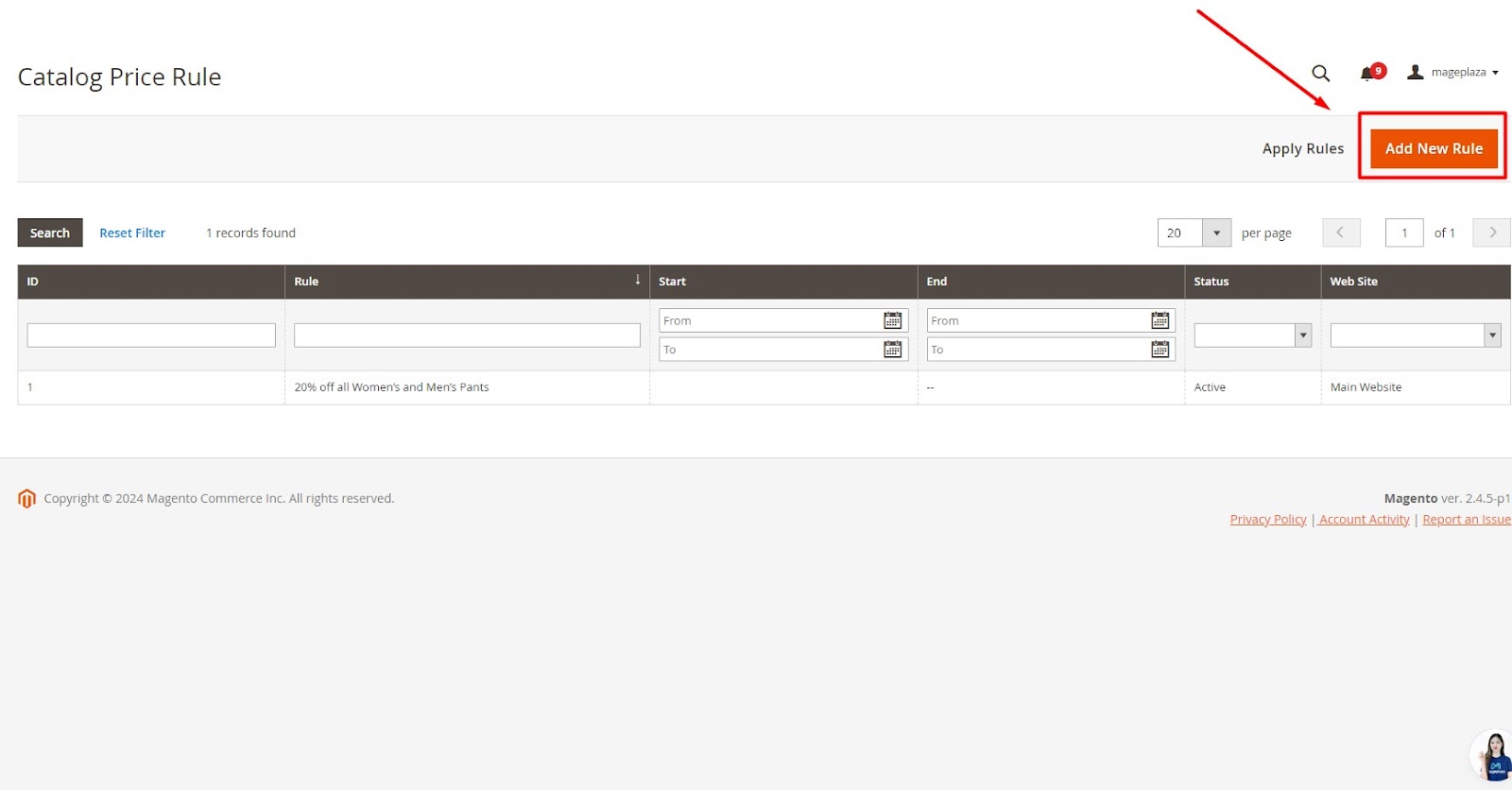Click the ID filter input field

[151, 335]
